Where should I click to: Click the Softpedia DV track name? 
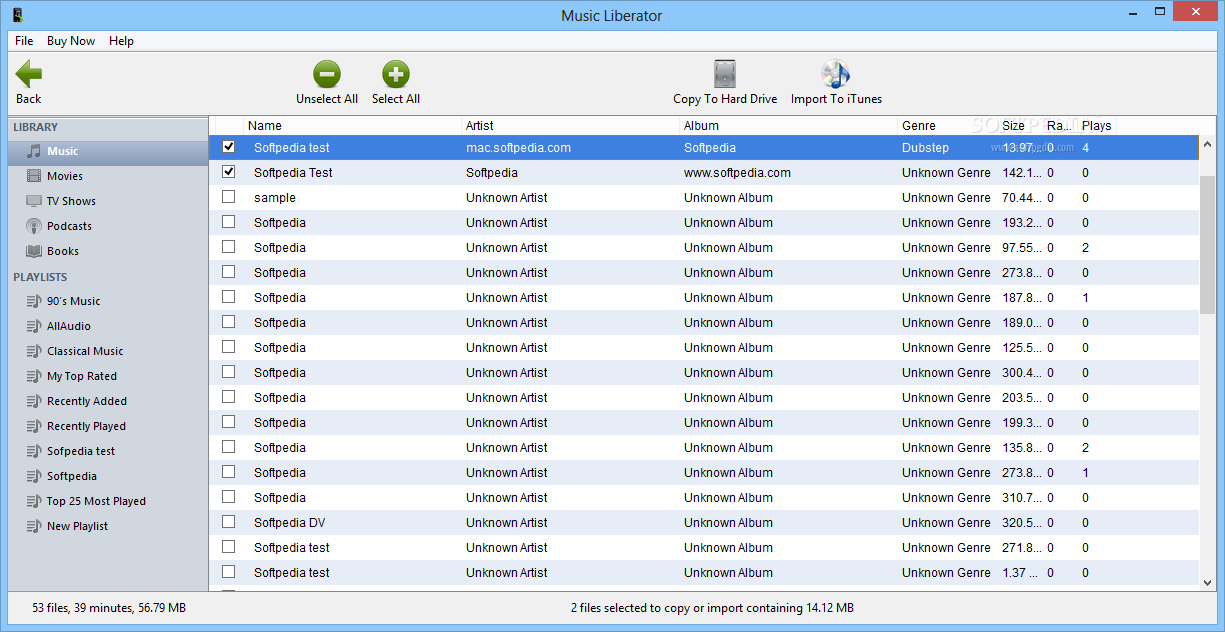(x=289, y=522)
